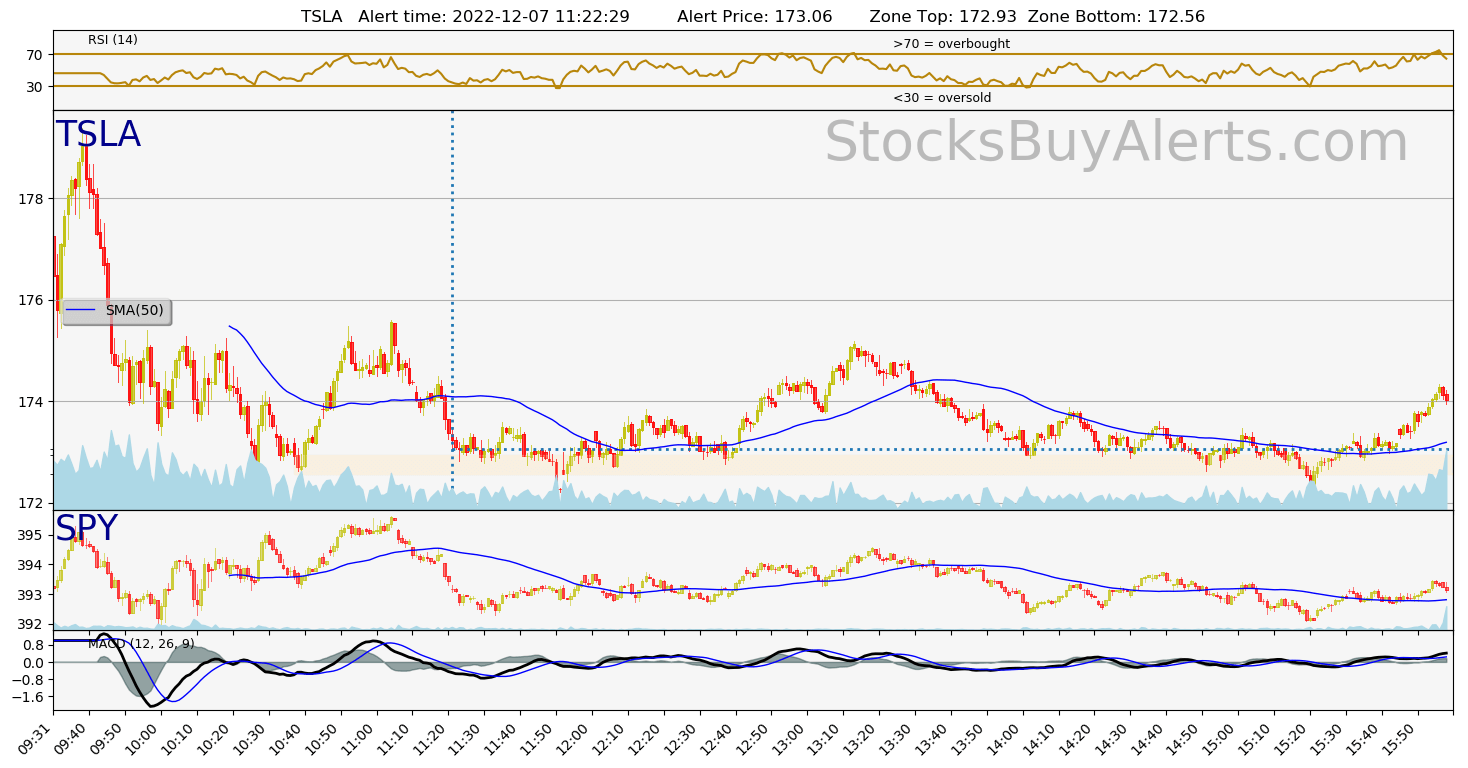The height and width of the screenshot is (768, 1468).
Task: Click the 395 SPY axis label
Action: tap(31, 536)
